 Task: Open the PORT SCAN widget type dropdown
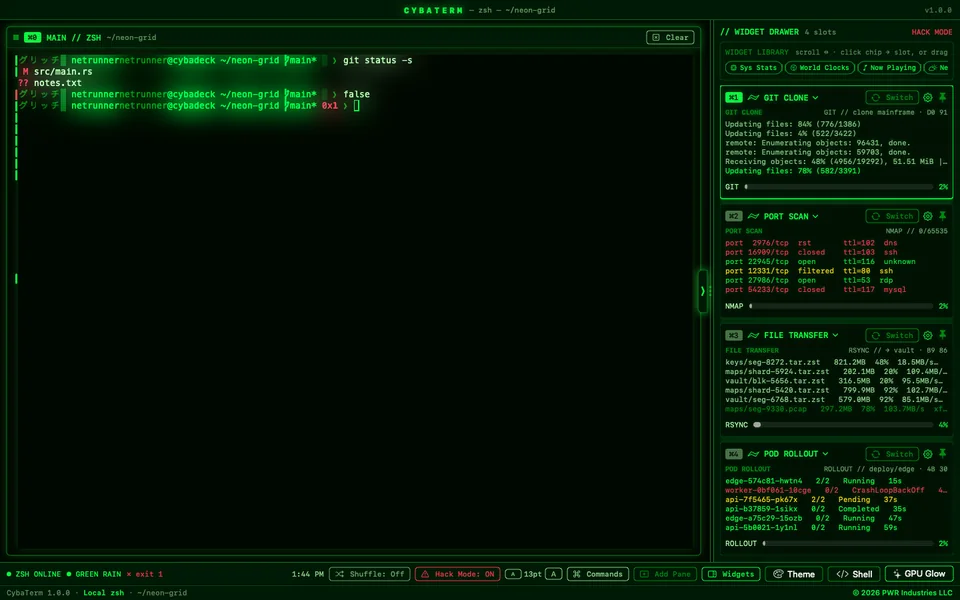pos(791,216)
